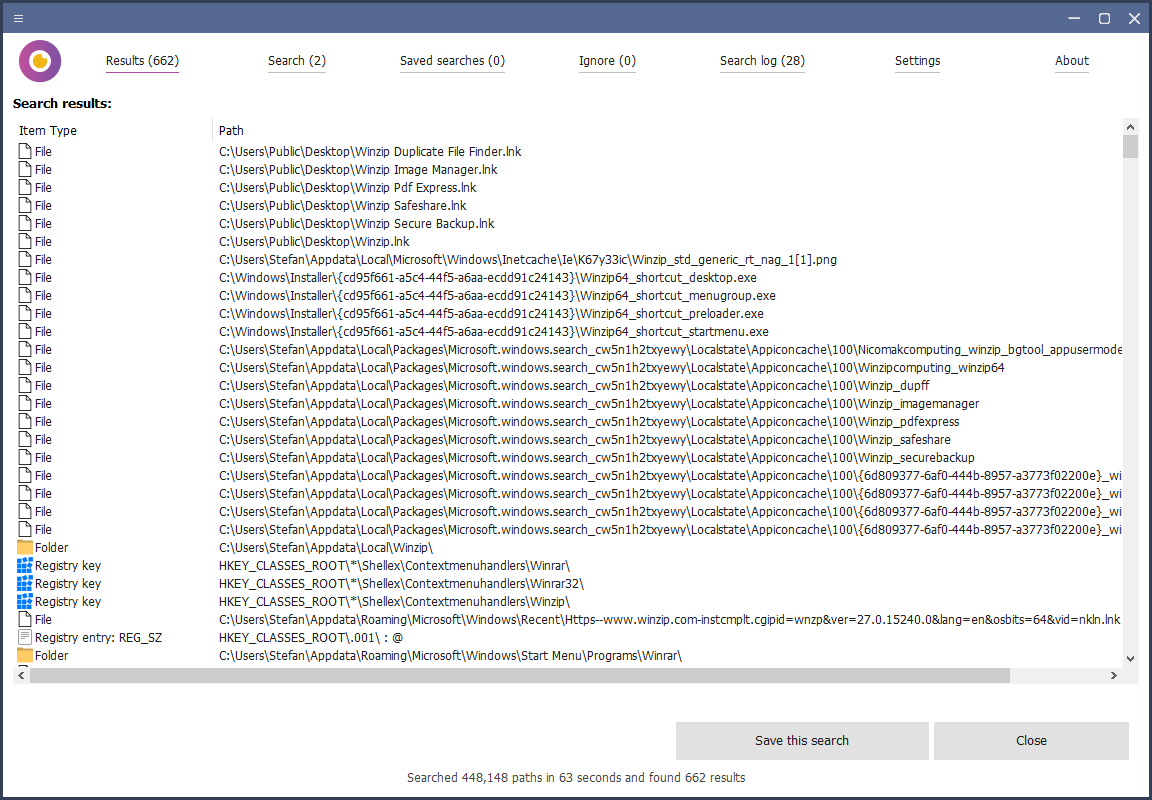
Task: Maximize the application window
Action: pyautogui.click(x=1104, y=18)
